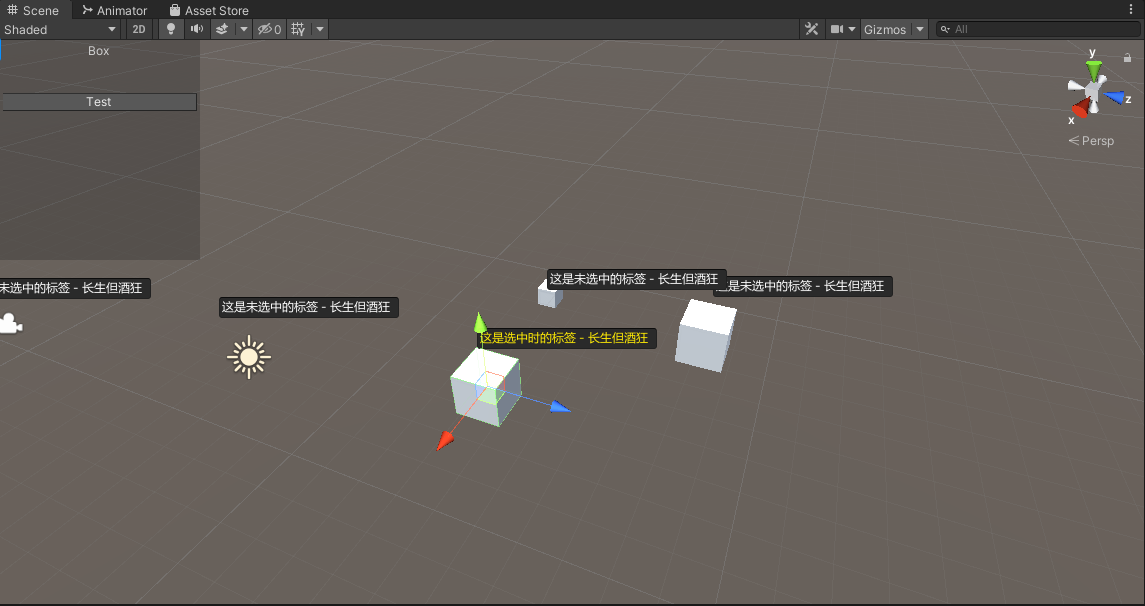The height and width of the screenshot is (606, 1145).
Task: Toggle the scene rotation lock icon
Action: pos(1127,57)
